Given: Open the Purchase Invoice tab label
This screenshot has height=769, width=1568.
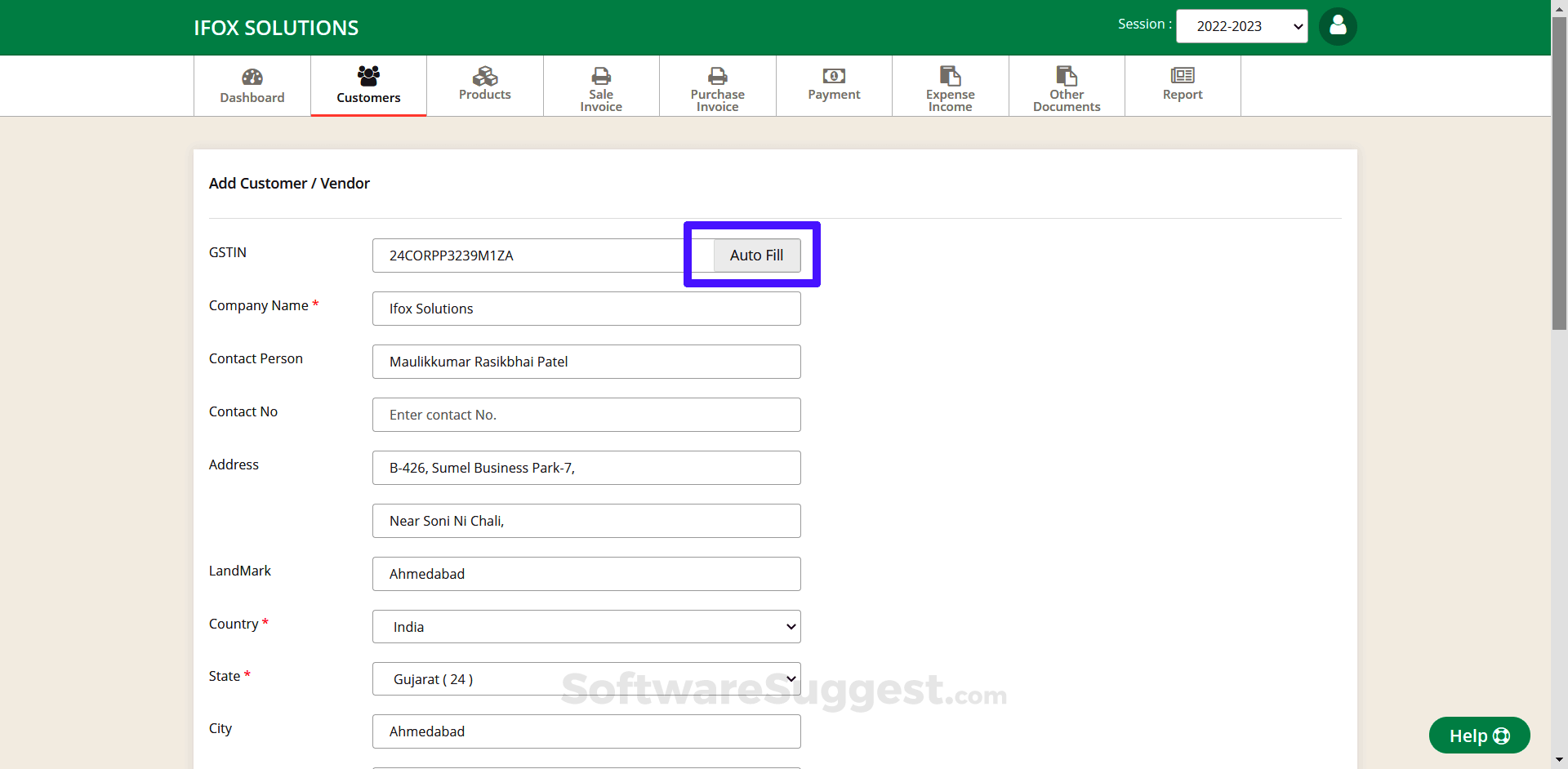Looking at the screenshot, I should (x=717, y=100).
